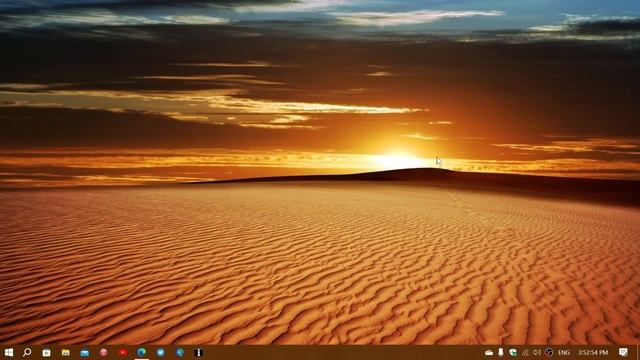640x360 pixels.
Task: Open the red circular taskbar app
Action: [x=122, y=352]
